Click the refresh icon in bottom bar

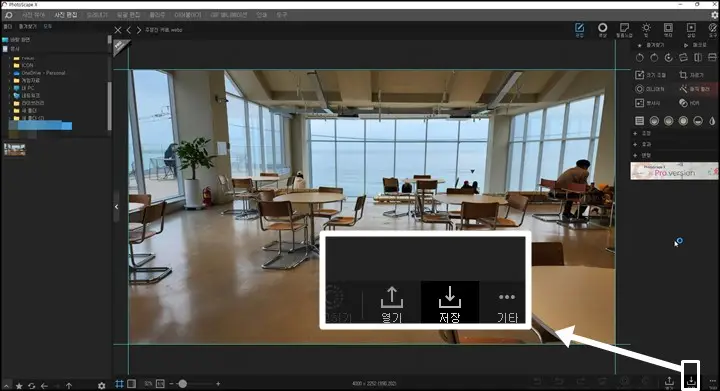click(x=32, y=386)
